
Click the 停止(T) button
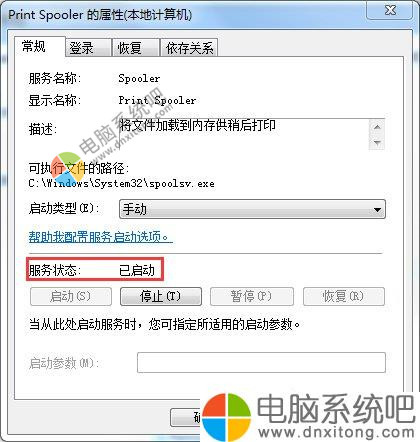point(161,296)
